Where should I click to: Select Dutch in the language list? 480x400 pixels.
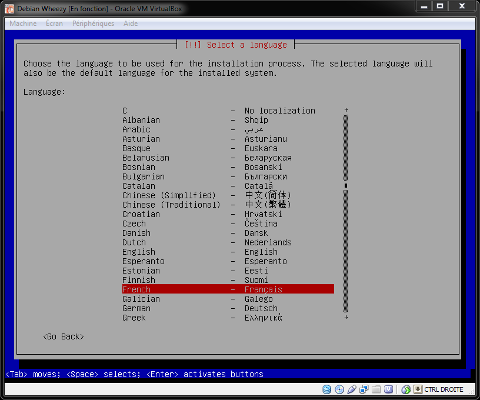coord(228,242)
